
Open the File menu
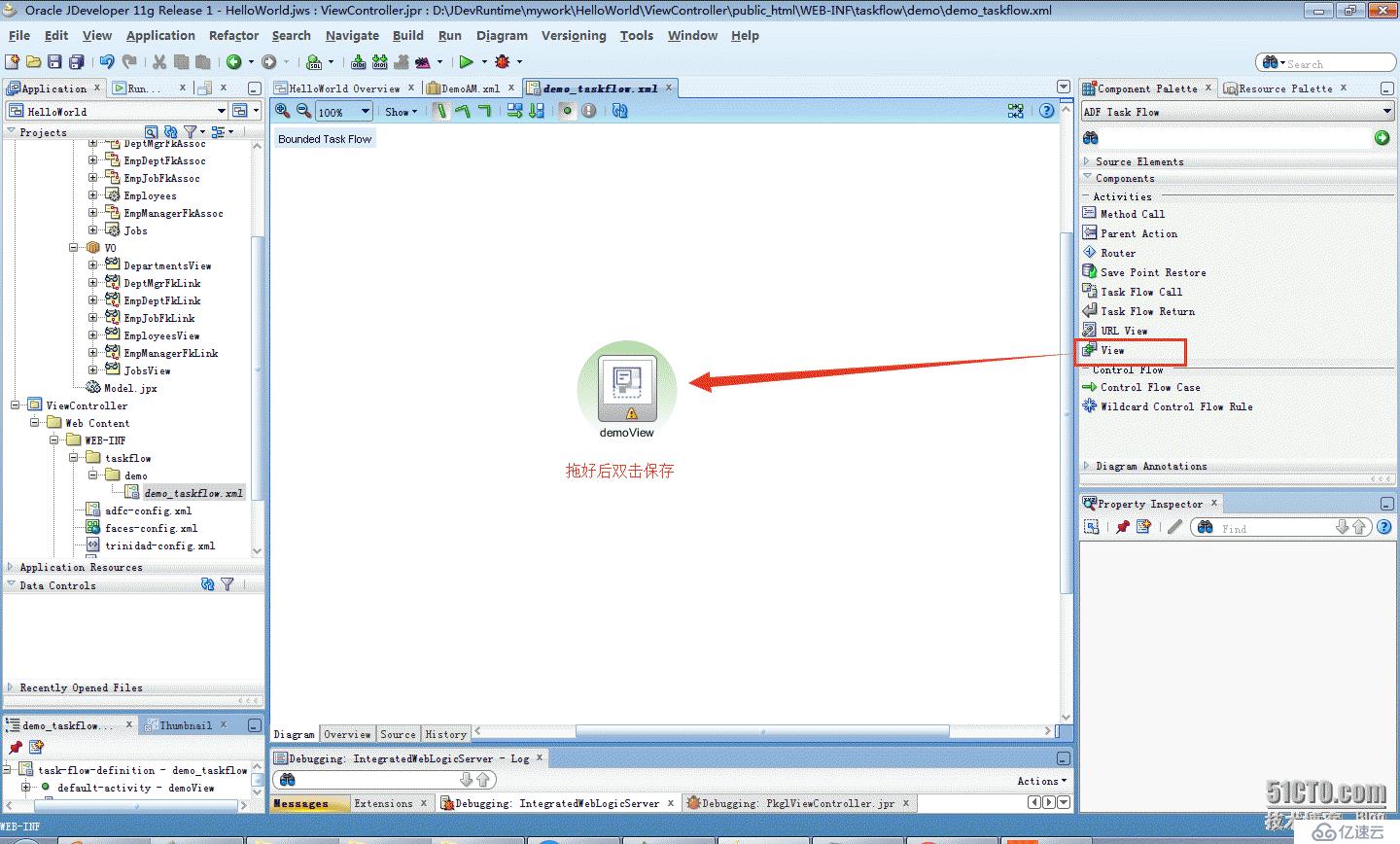click(x=19, y=35)
